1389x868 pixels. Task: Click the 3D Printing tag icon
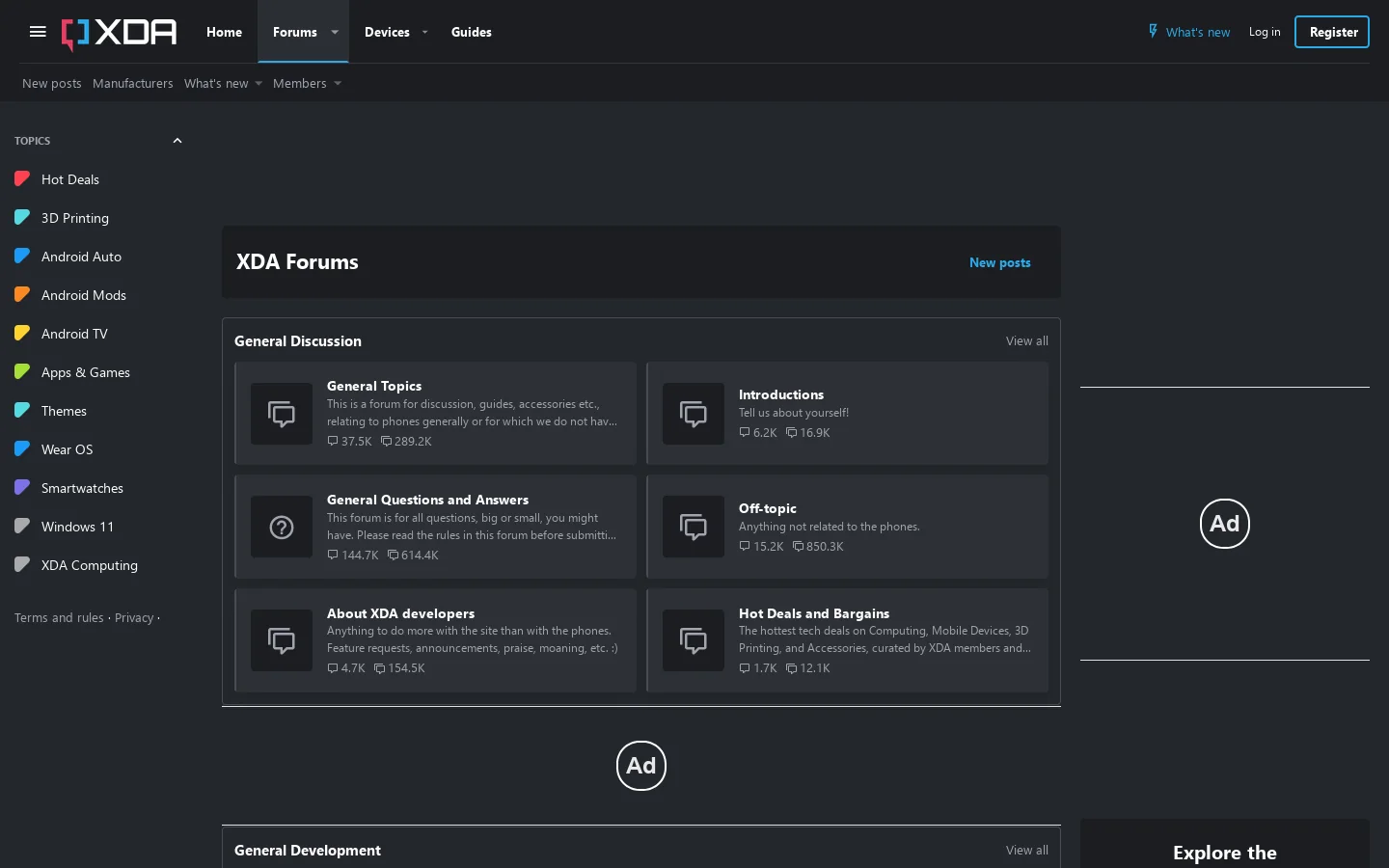(x=22, y=217)
